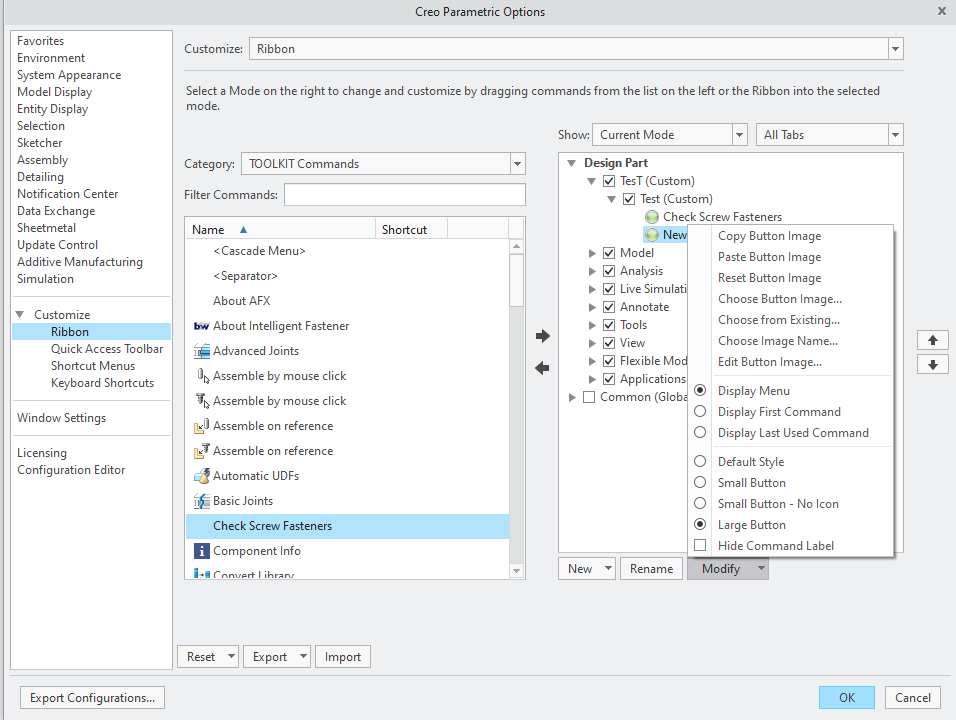Click the Rename button
Viewport: 956px width, 720px height.
(651, 568)
